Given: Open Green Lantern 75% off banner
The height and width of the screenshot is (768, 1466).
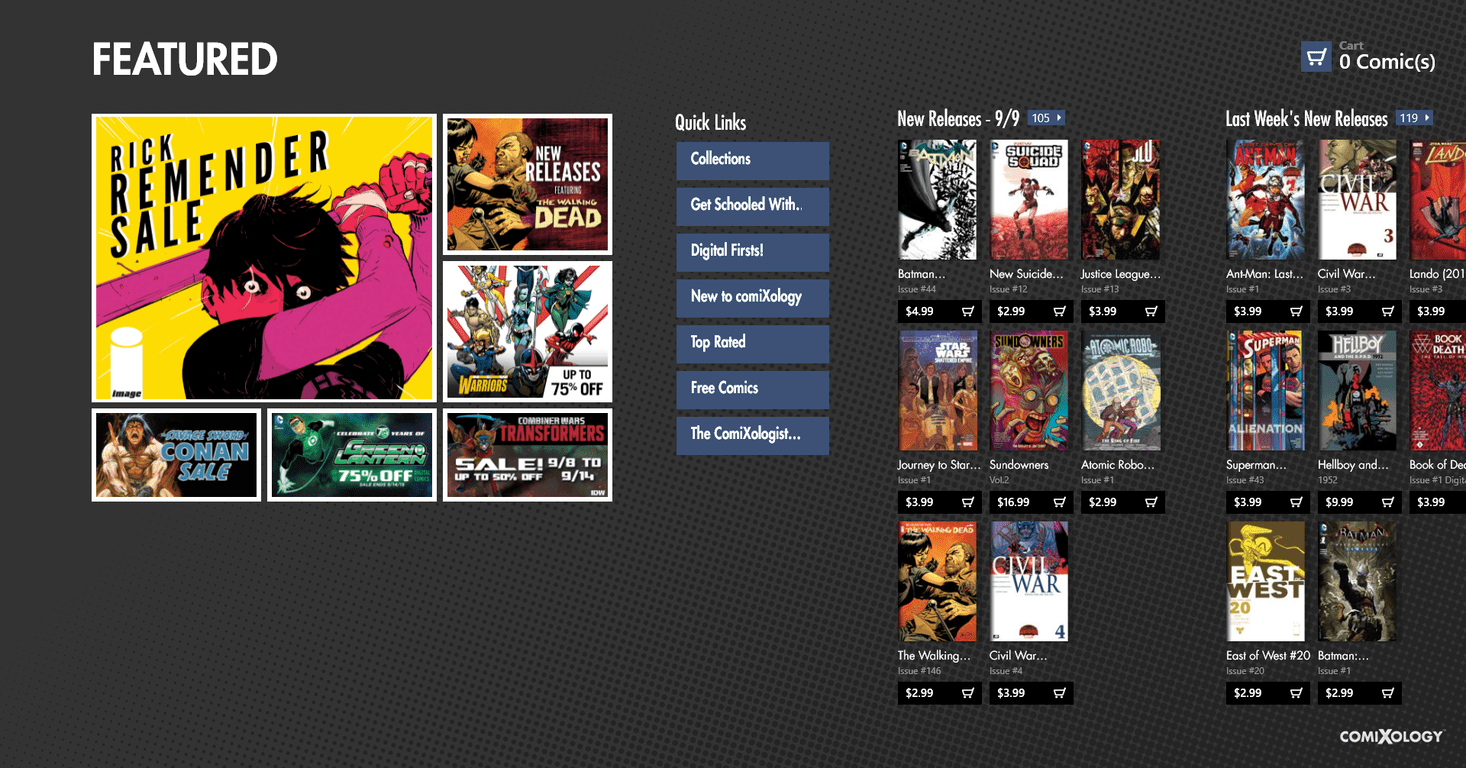Looking at the screenshot, I should [352, 455].
